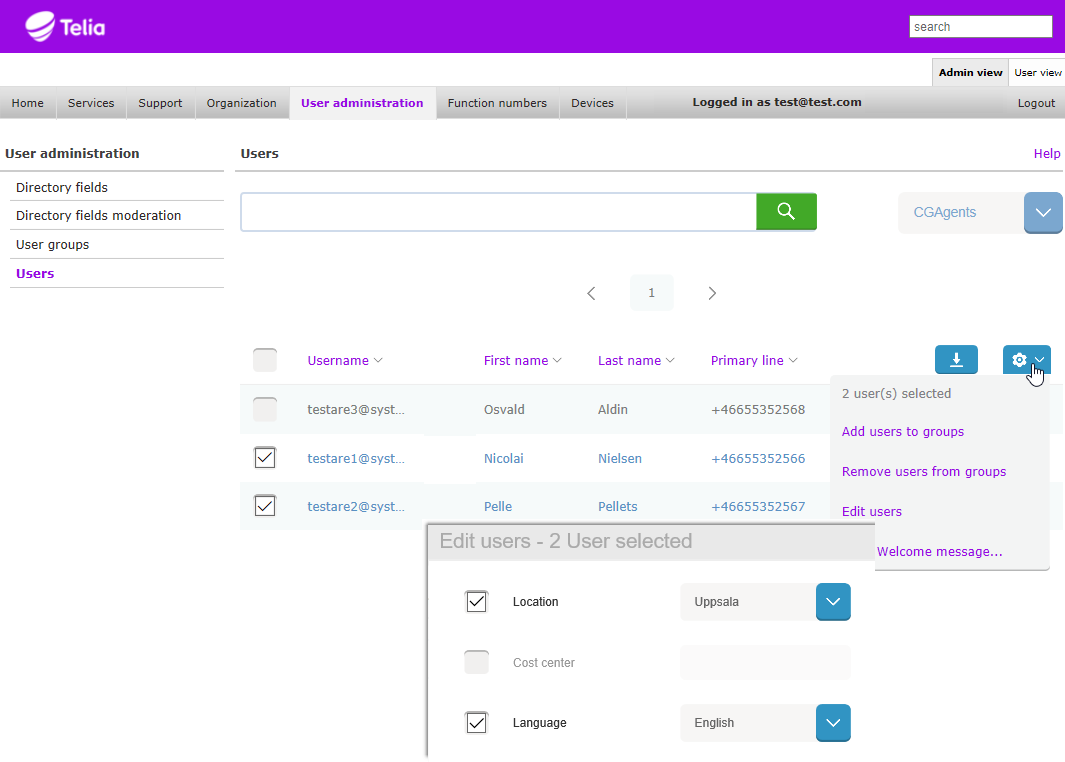
Task: Choose Add users to groups
Action: pyautogui.click(x=903, y=432)
